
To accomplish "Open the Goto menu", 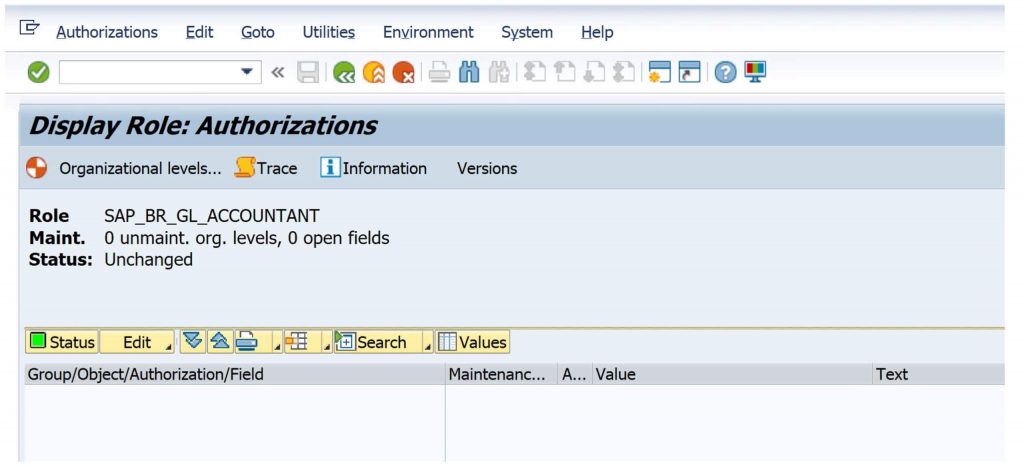I will click(x=258, y=32).
